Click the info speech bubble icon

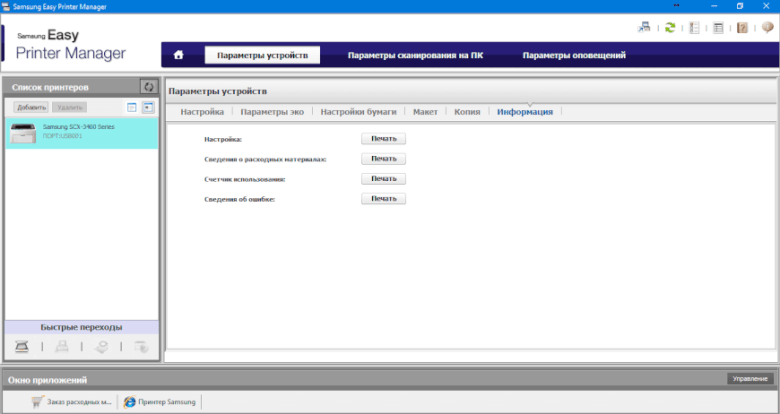click(766, 27)
